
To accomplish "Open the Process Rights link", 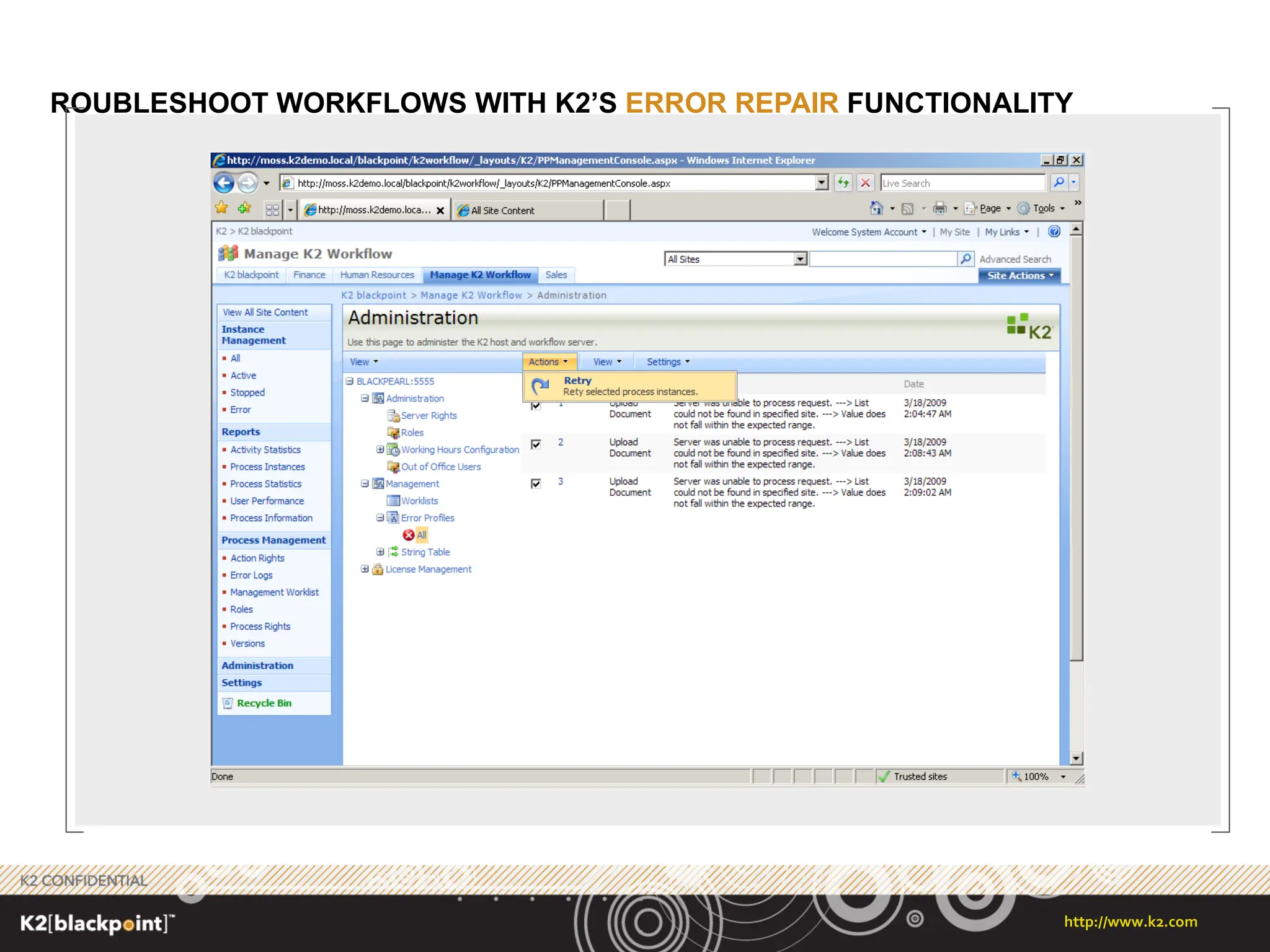I will click(260, 626).
